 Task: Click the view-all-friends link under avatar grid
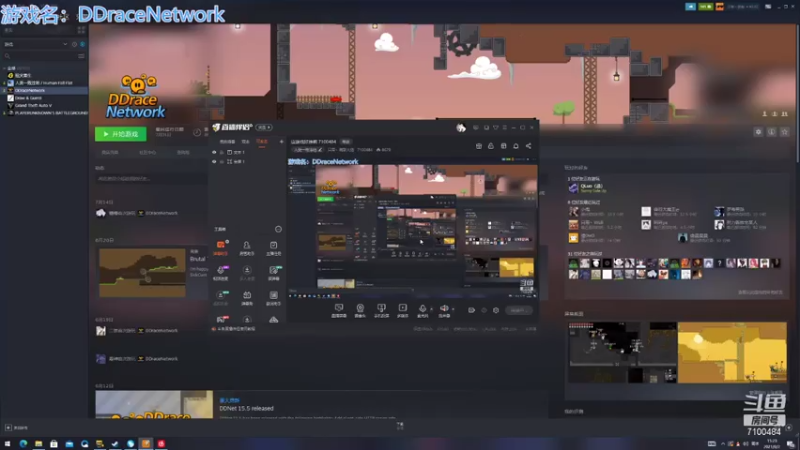760,292
